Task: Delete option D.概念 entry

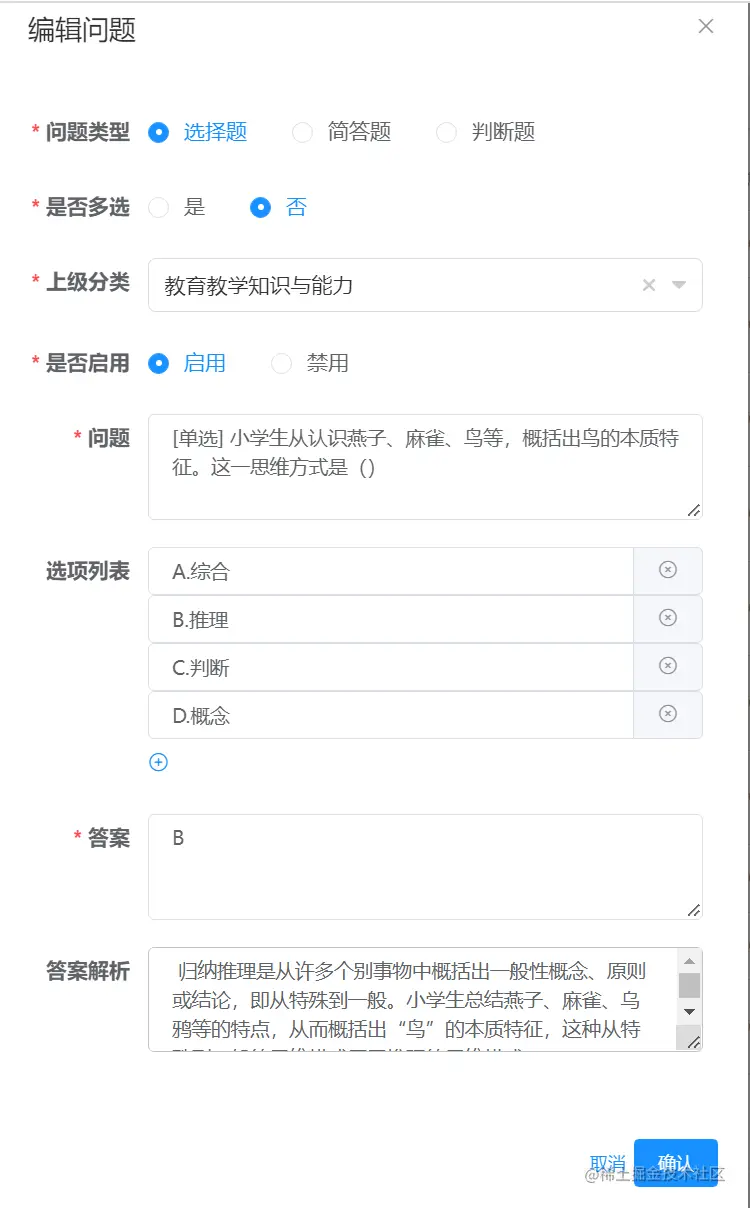Action: point(668,714)
